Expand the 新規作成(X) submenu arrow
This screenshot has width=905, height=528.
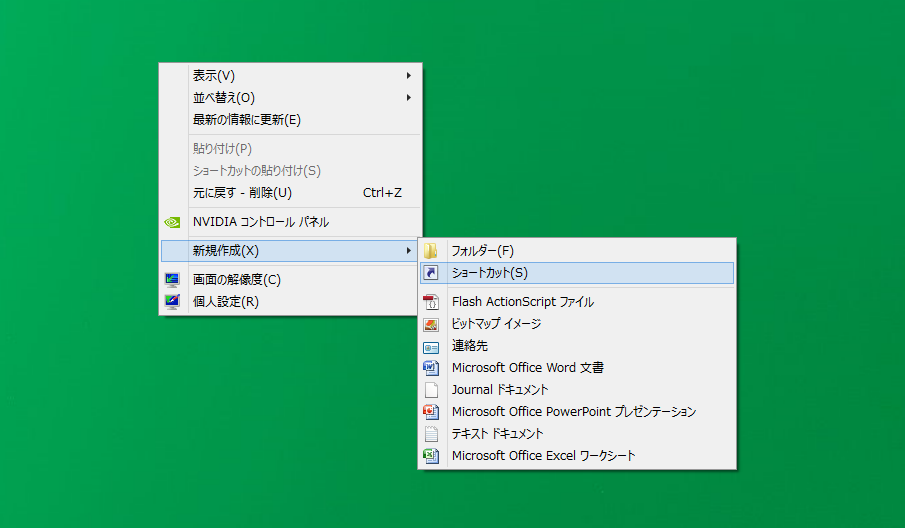(409, 250)
